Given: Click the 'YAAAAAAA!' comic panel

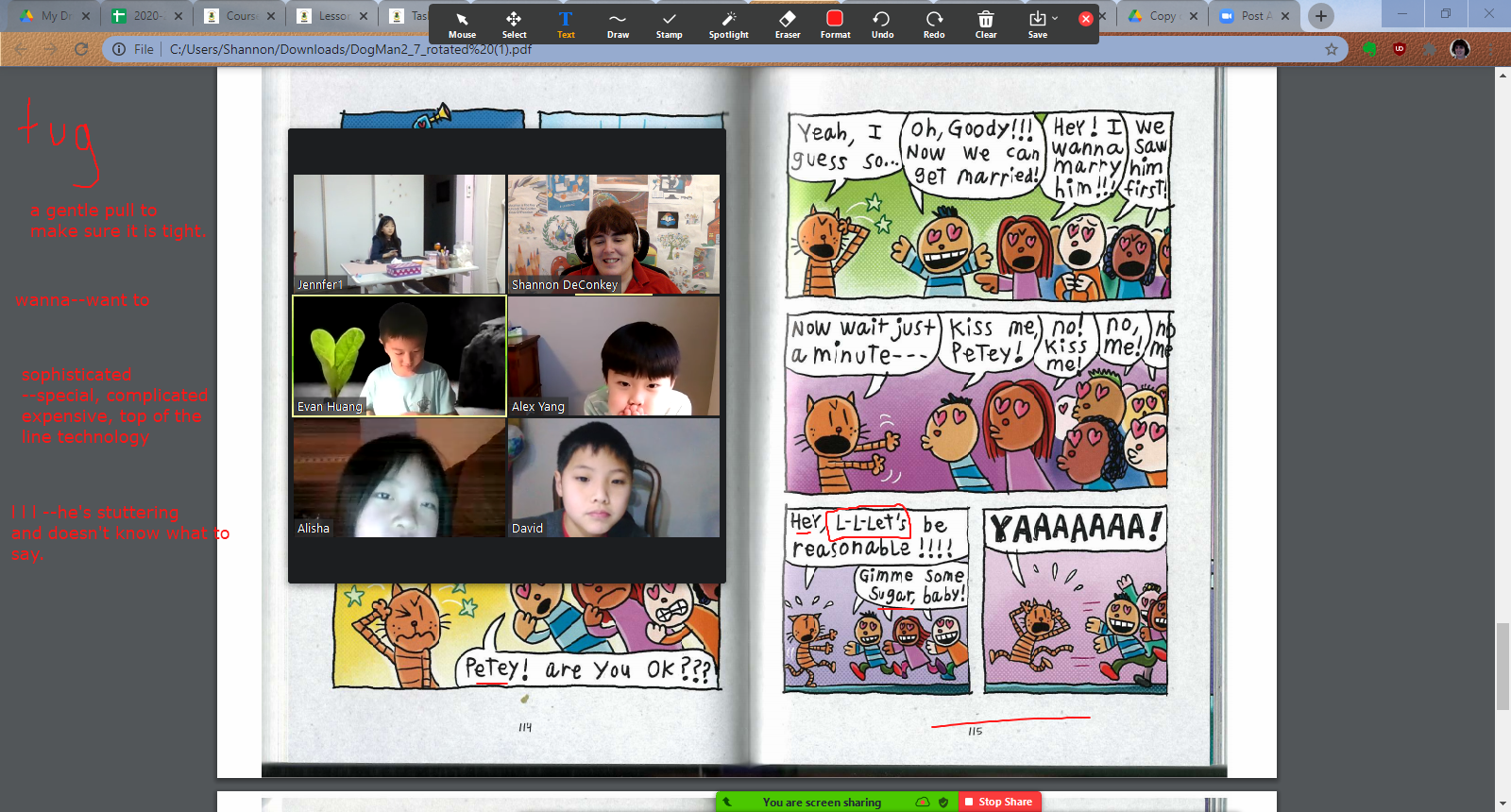Looking at the screenshot, I should pos(1075,601).
